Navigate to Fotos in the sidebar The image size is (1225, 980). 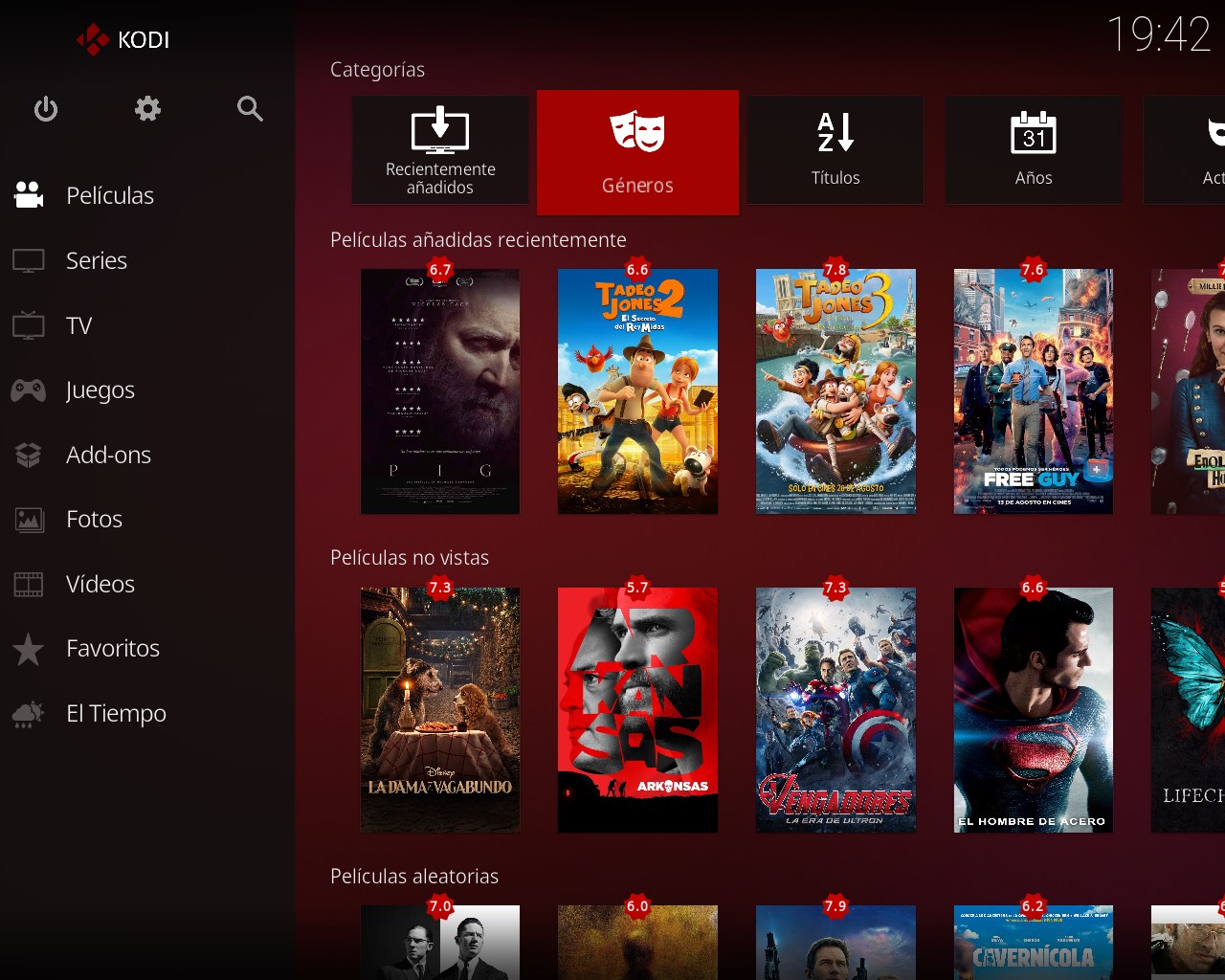click(x=94, y=520)
